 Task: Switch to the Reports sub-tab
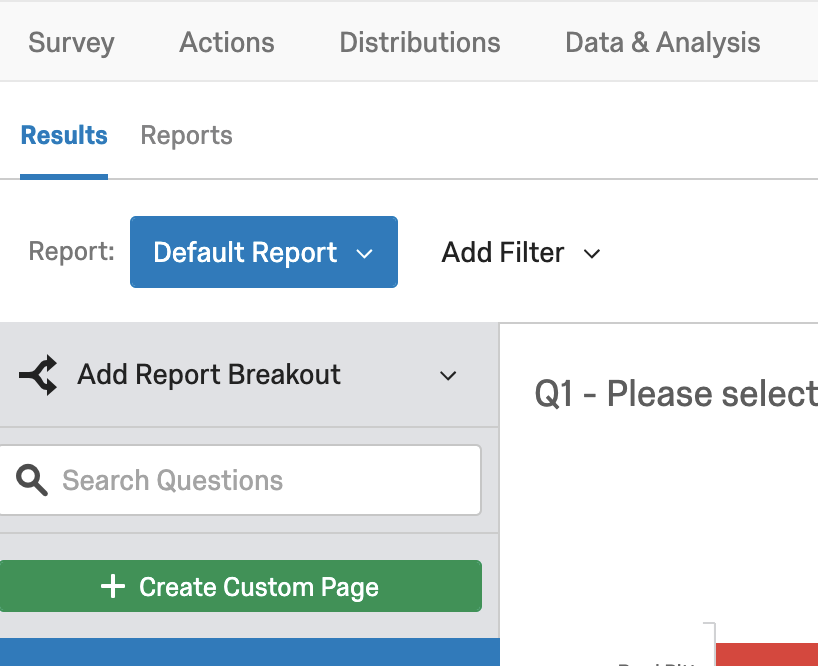click(x=186, y=136)
